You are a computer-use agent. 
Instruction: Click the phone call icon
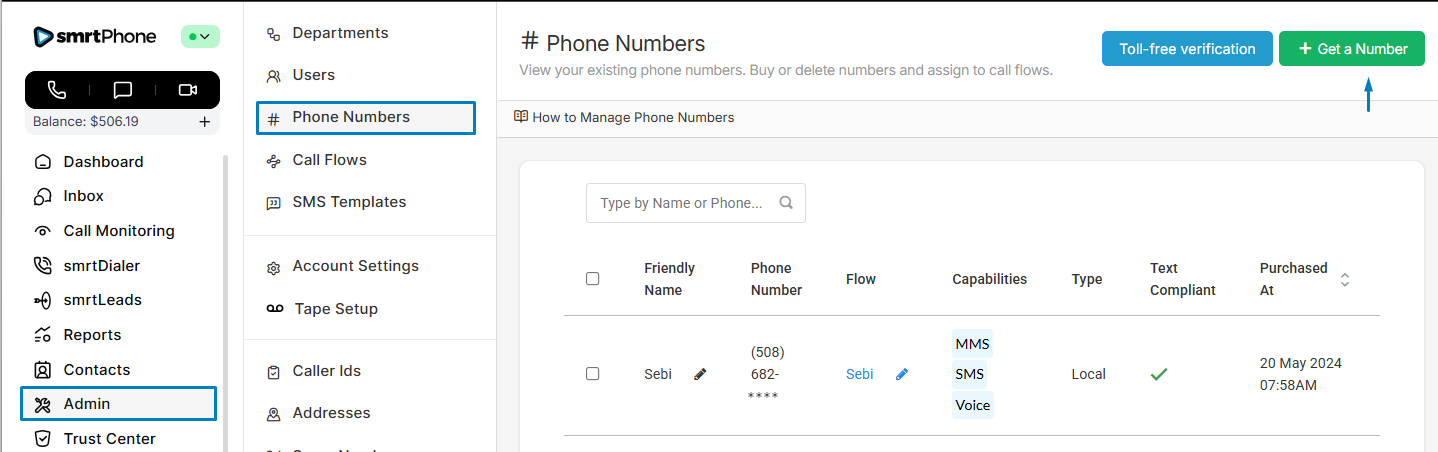(x=57, y=90)
